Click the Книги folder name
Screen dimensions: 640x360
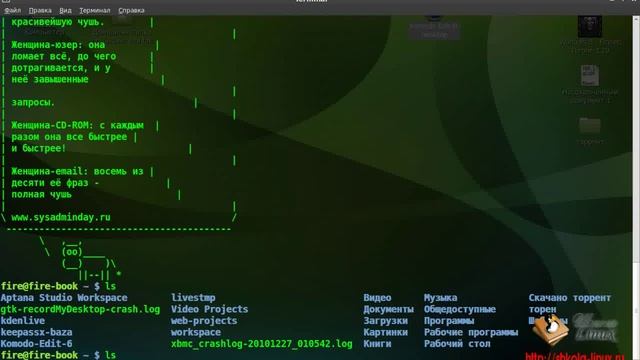tap(378, 344)
